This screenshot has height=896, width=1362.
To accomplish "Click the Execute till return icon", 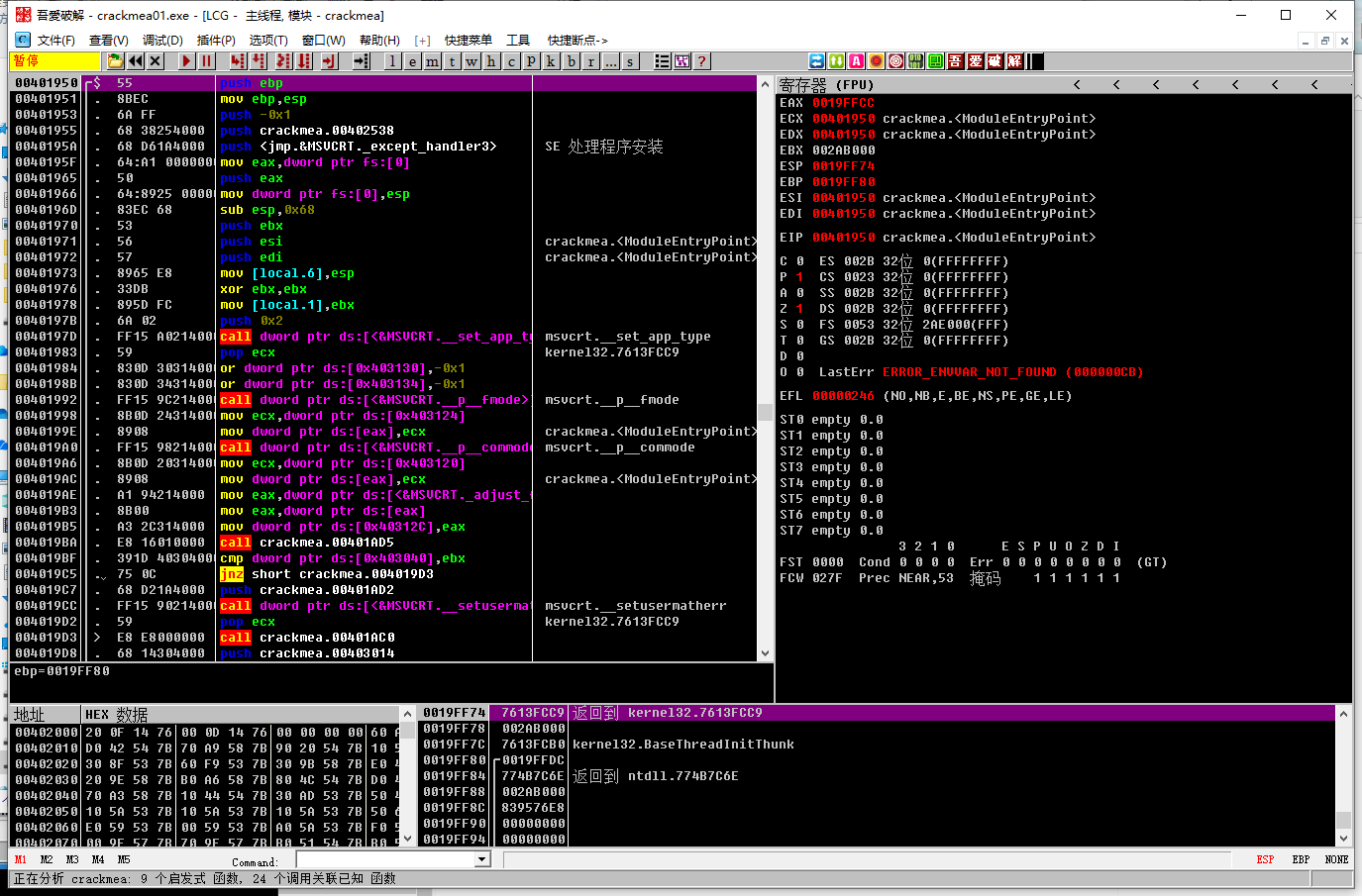I will pyautogui.click(x=329, y=61).
